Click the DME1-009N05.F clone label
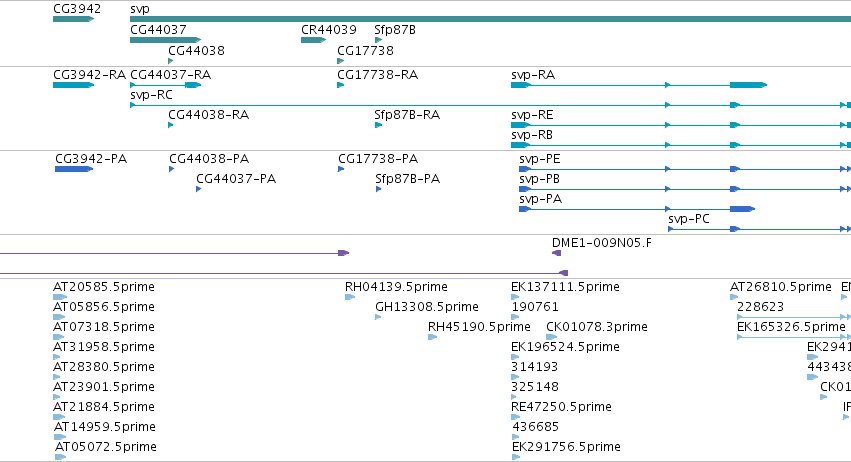Viewport: 851px width, 462px height. click(x=602, y=243)
